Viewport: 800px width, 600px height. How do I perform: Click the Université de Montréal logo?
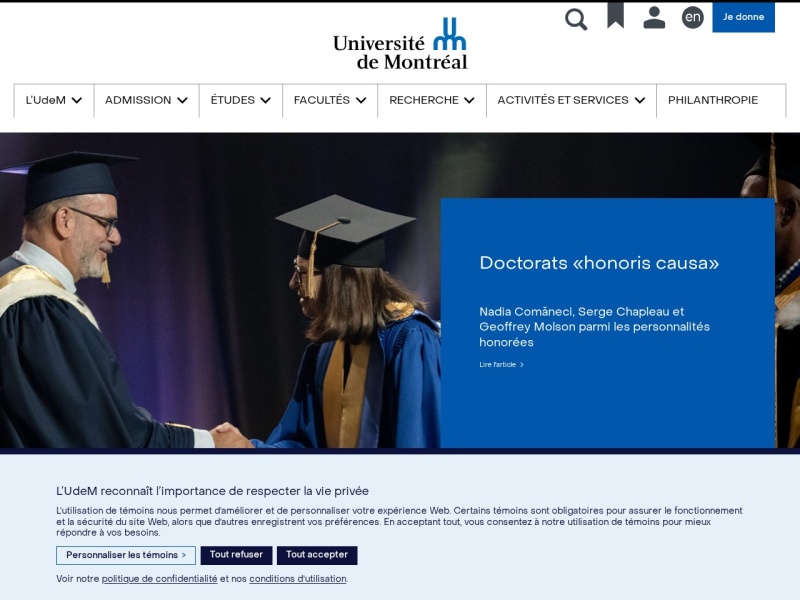[x=400, y=44]
